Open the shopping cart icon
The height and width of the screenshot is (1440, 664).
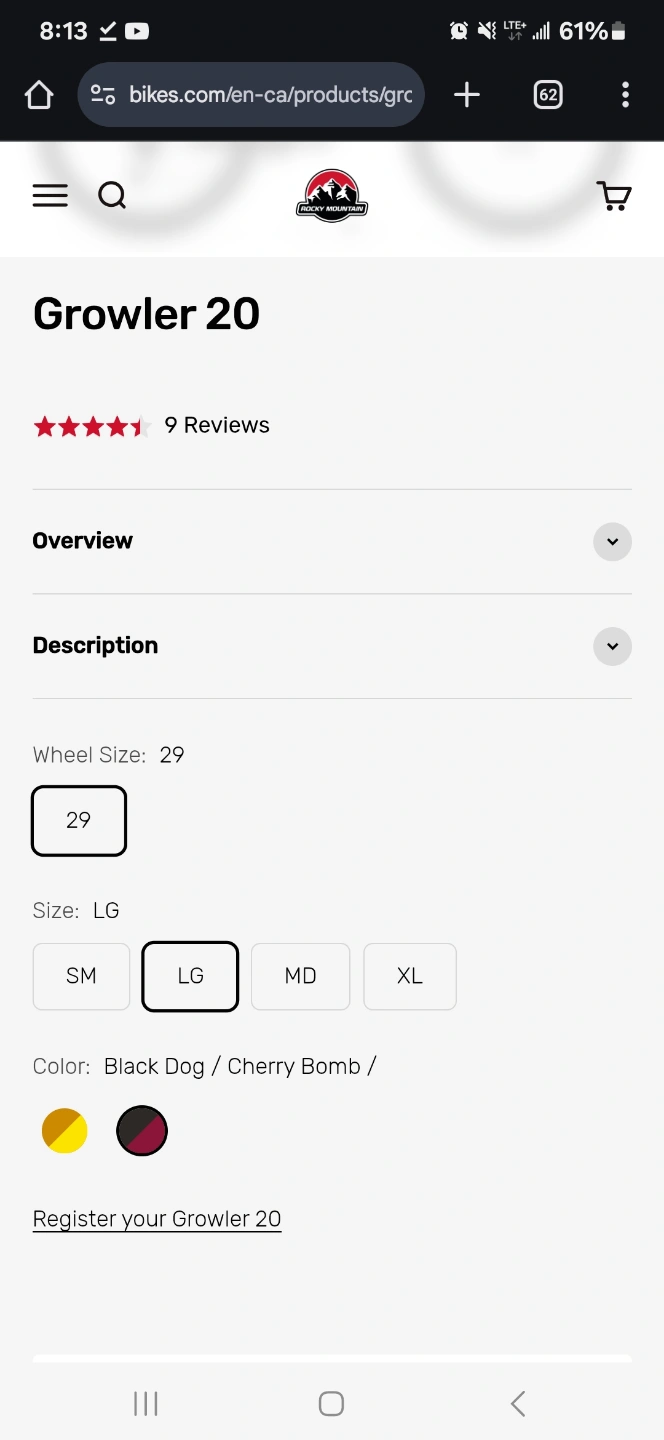click(x=614, y=196)
